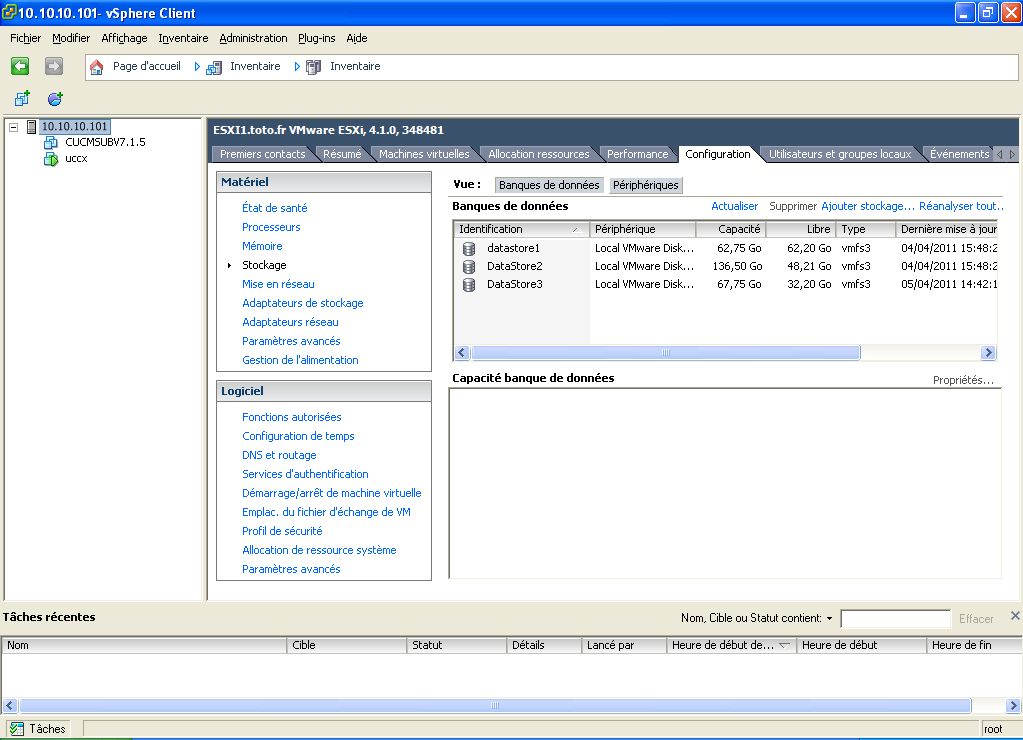
Task: Open datastore Propriétés... link
Action: click(963, 380)
